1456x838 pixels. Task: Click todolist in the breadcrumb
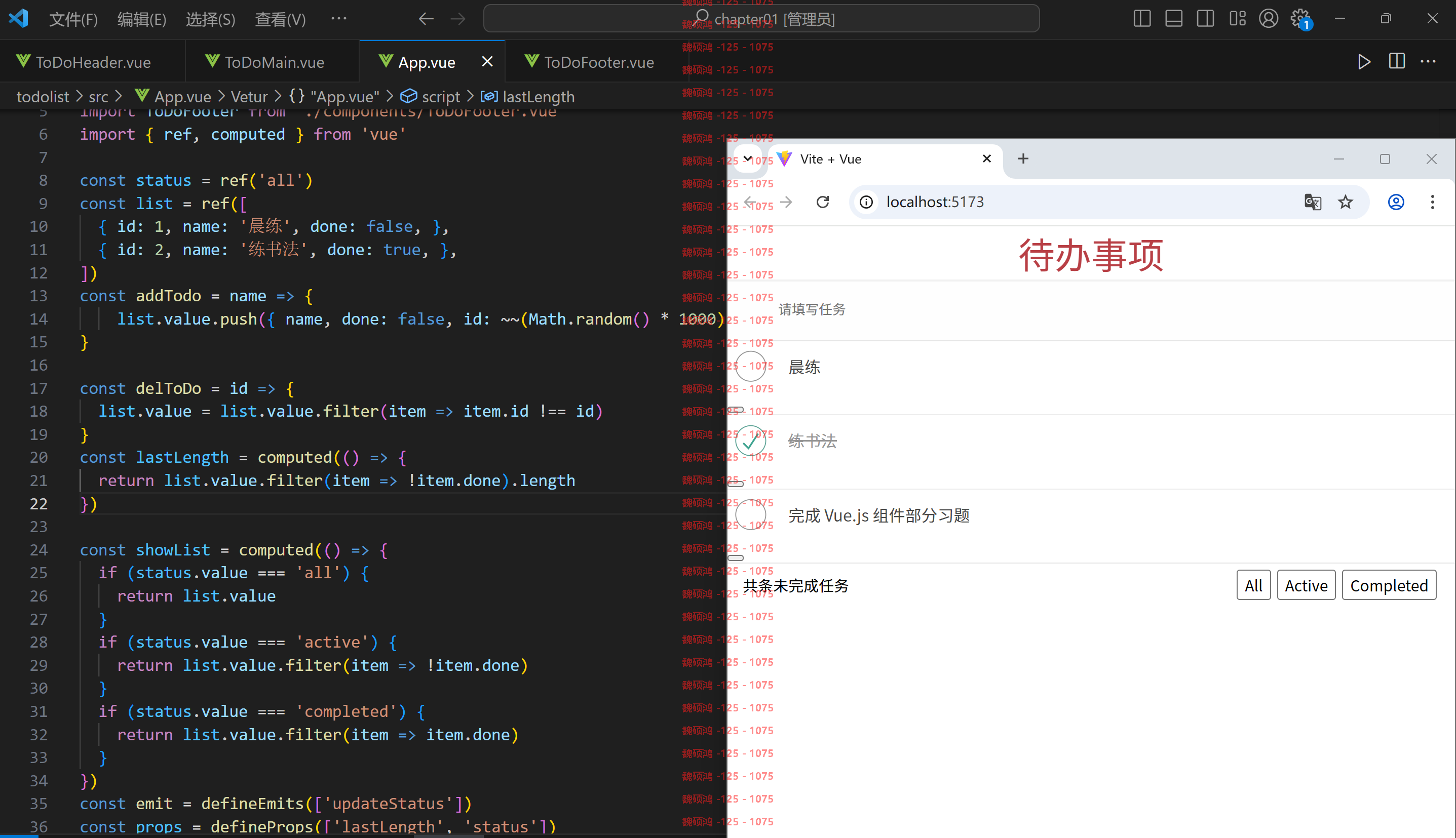(x=43, y=96)
